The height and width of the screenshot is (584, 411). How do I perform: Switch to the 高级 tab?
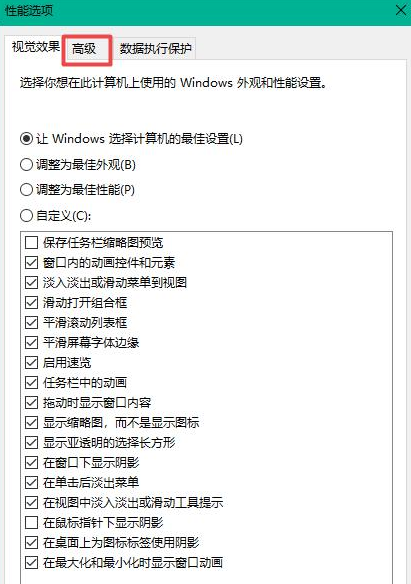coord(84,49)
